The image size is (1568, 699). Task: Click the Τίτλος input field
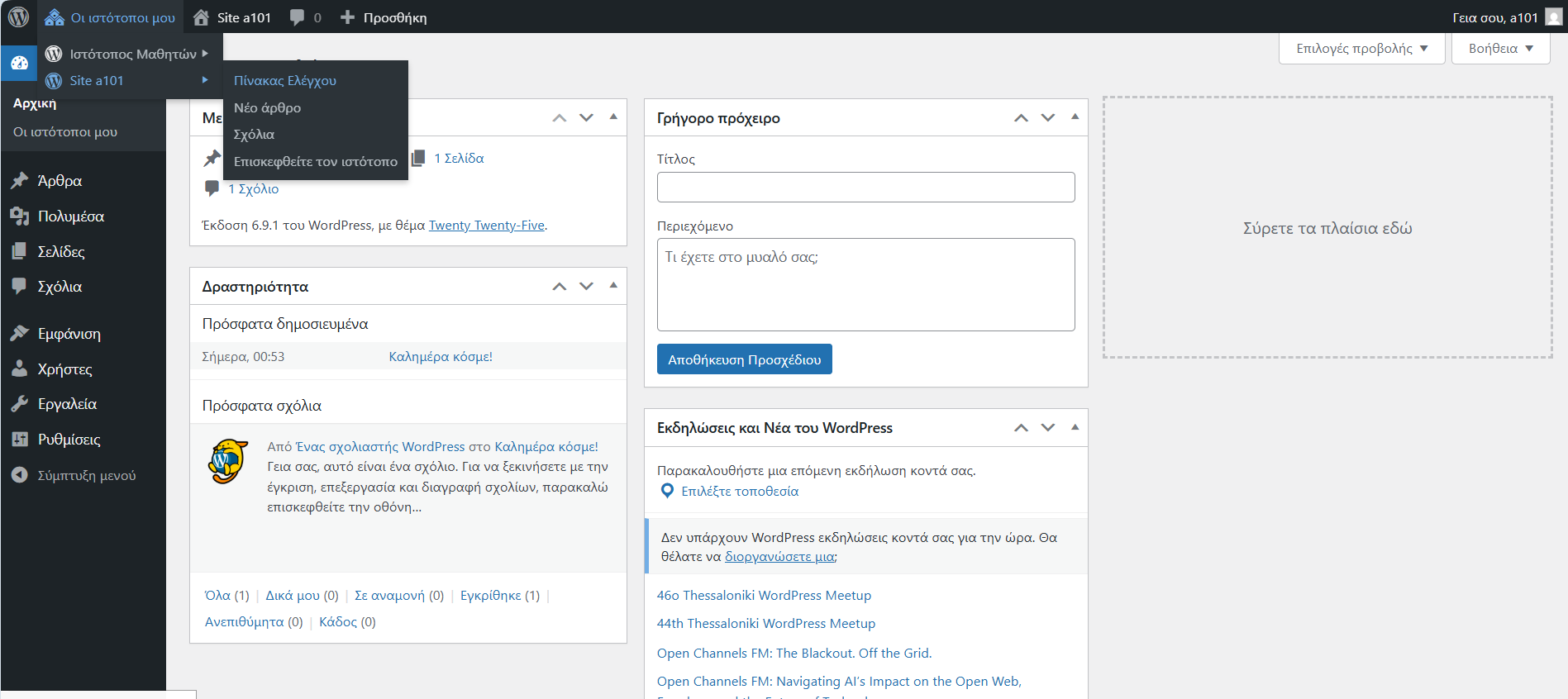point(865,188)
